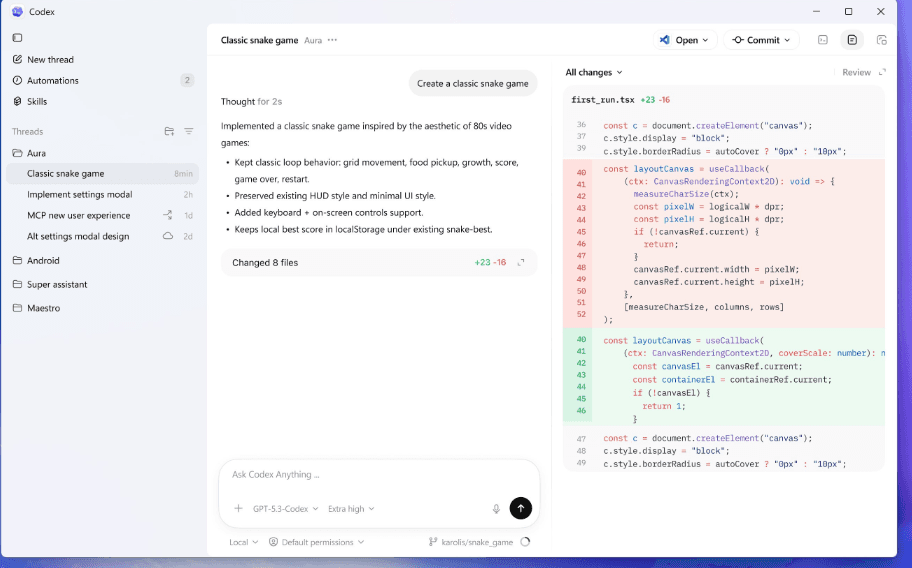The height and width of the screenshot is (568, 912).
Task: Open the Commit dropdown
Action: [x=761, y=40]
